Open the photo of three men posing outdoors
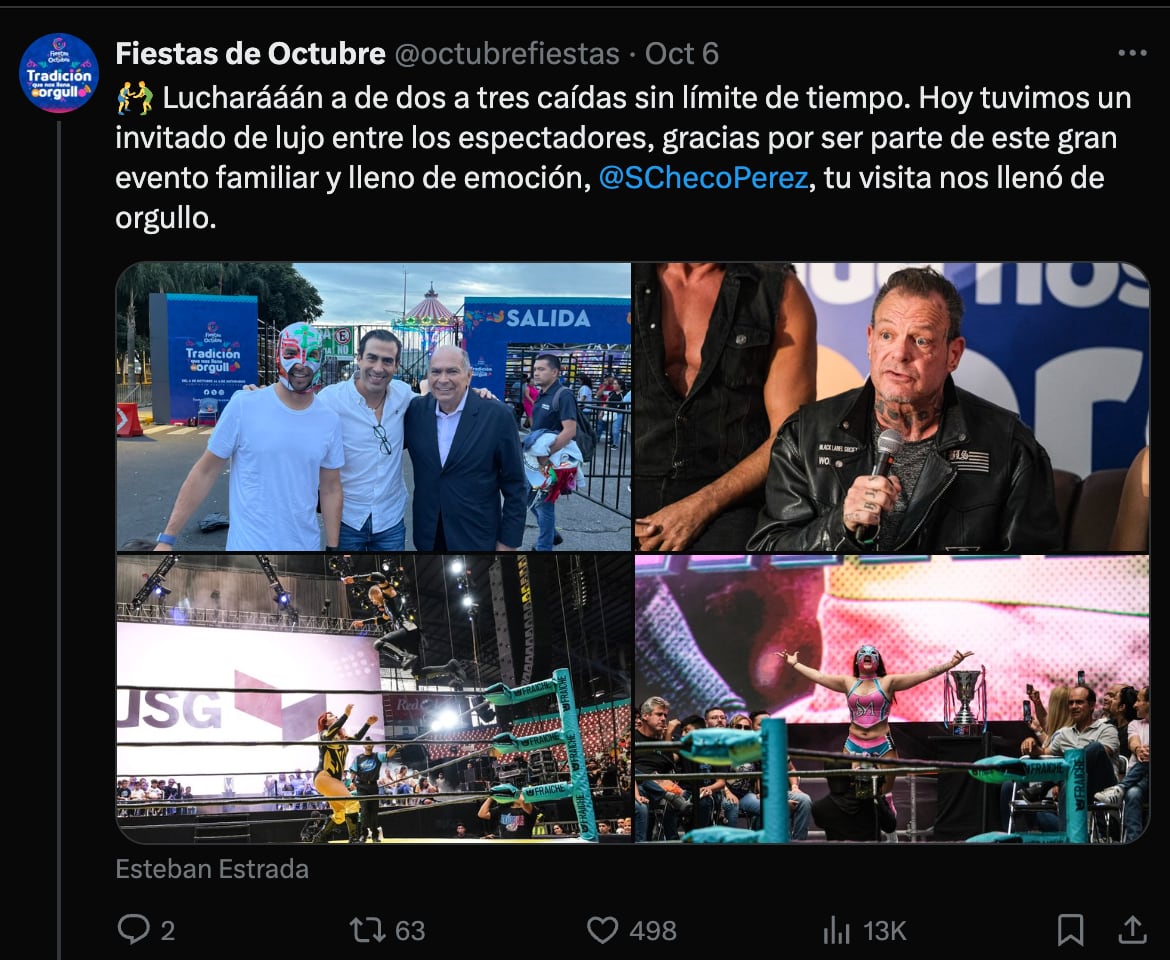 374,407
